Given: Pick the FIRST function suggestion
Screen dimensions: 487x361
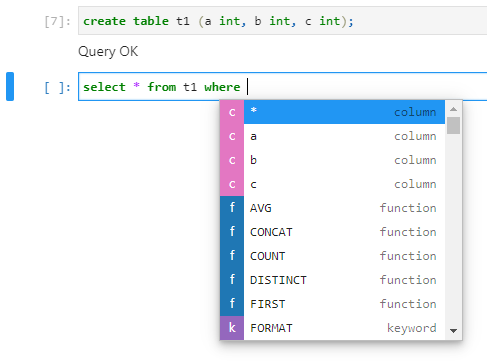Looking at the screenshot, I should tap(332, 304).
